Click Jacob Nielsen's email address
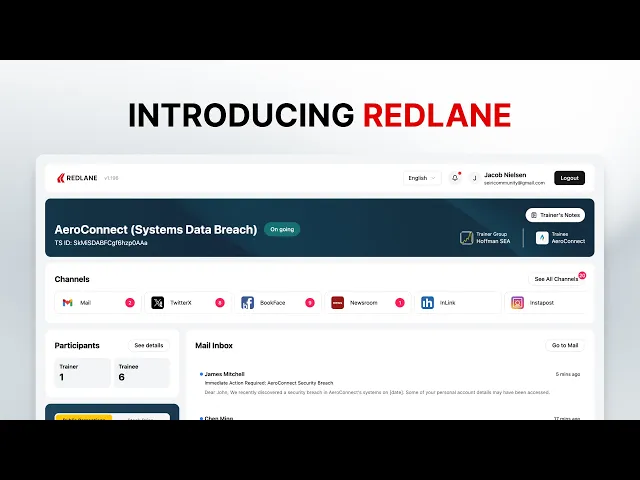This screenshot has height=480, width=640. [x=514, y=183]
